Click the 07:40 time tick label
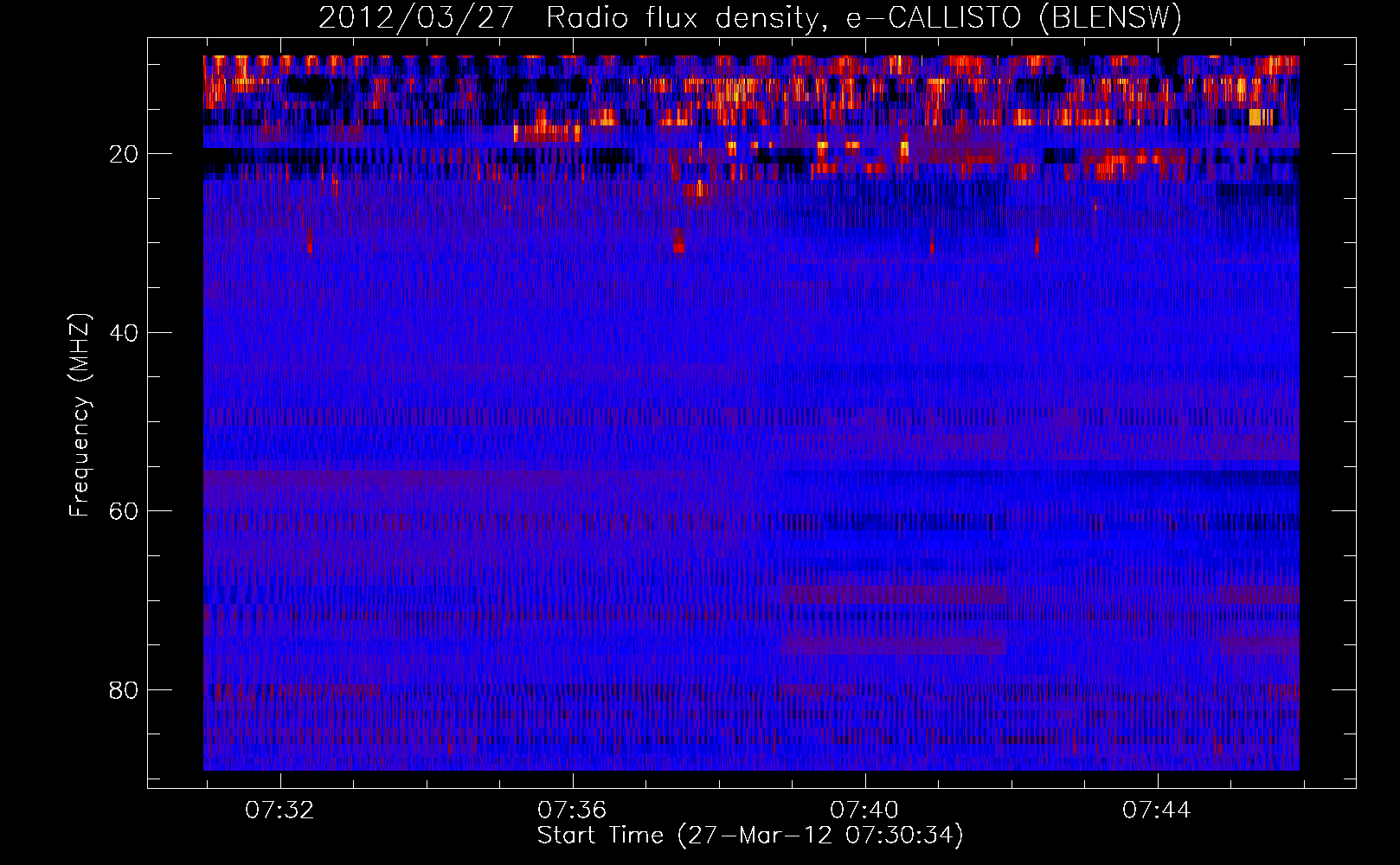 (864, 811)
